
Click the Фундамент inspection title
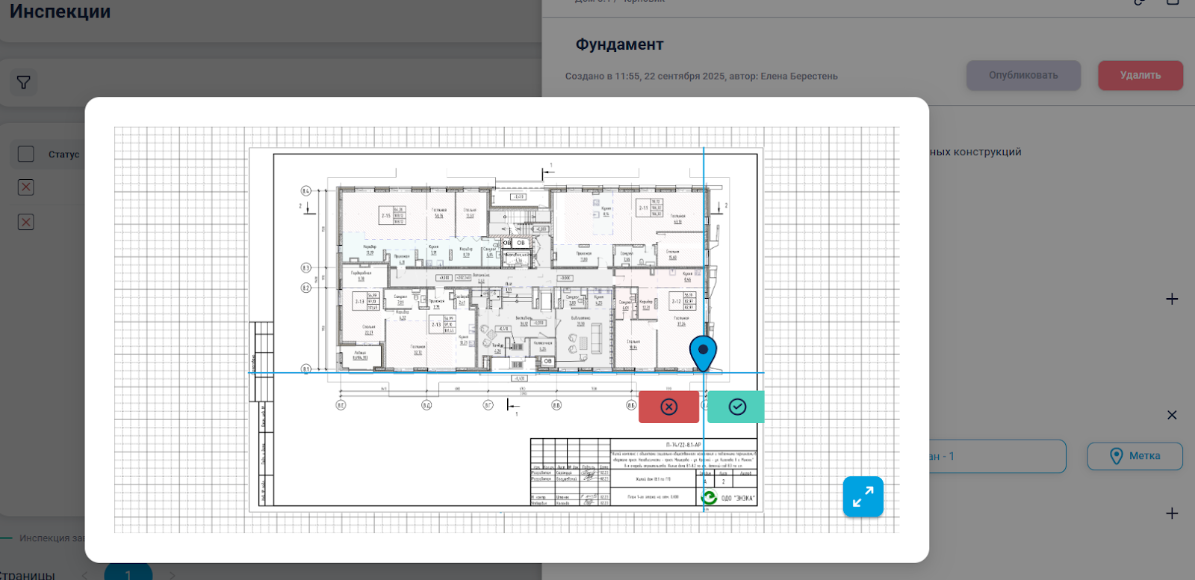click(619, 45)
